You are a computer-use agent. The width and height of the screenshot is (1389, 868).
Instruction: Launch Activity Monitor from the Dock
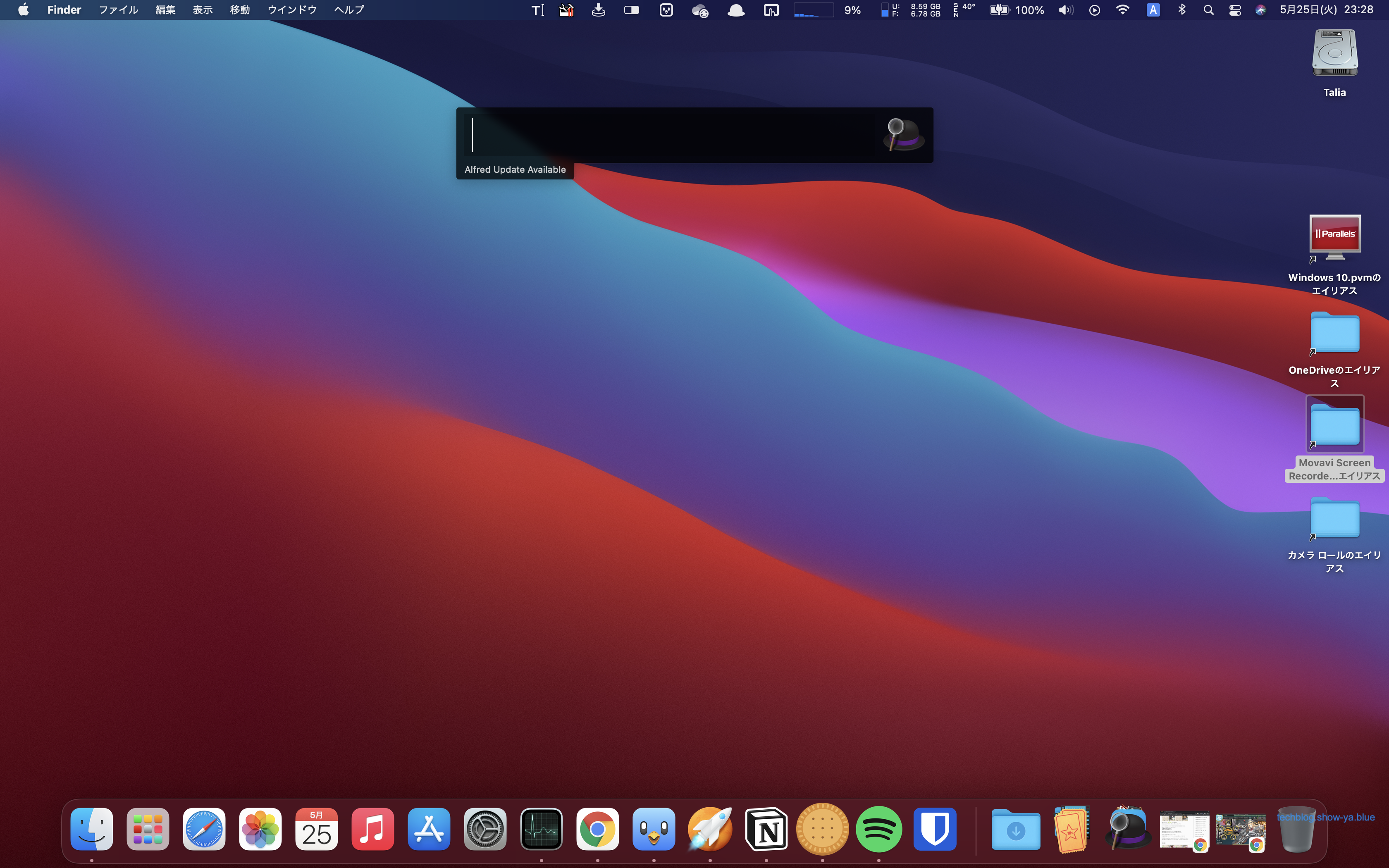[541, 829]
